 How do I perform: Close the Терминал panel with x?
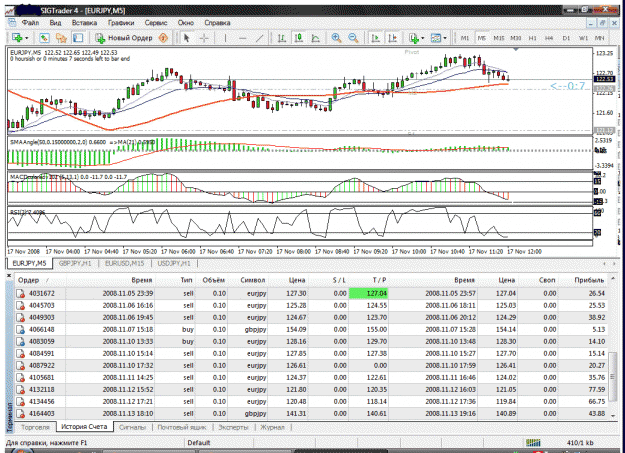(9, 275)
